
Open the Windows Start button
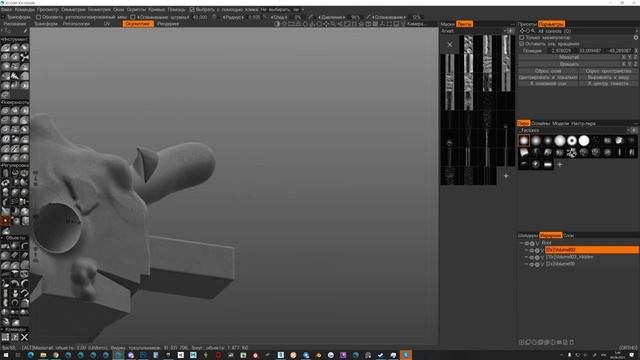6,355
